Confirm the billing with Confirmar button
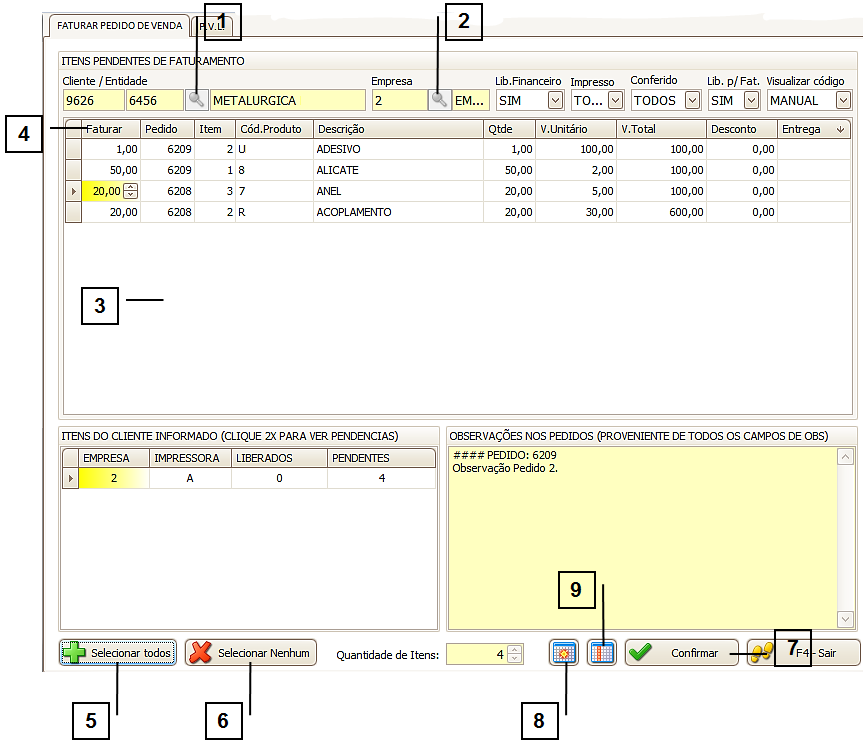866x747 pixels. (x=682, y=653)
